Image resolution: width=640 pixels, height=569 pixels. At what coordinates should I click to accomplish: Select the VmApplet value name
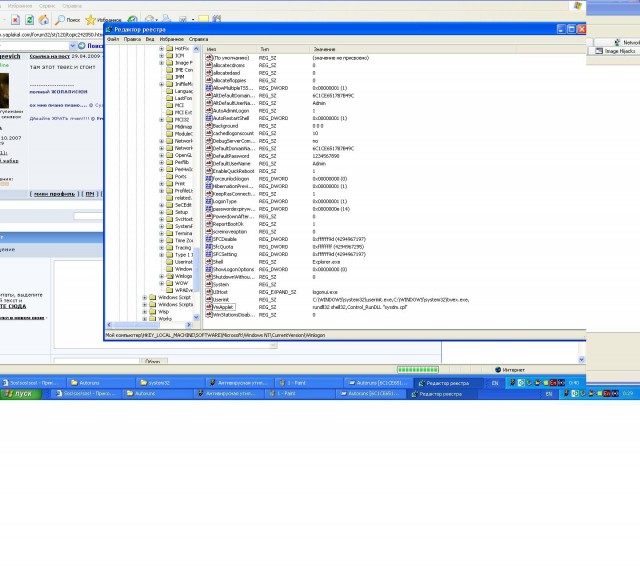click(x=223, y=307)
